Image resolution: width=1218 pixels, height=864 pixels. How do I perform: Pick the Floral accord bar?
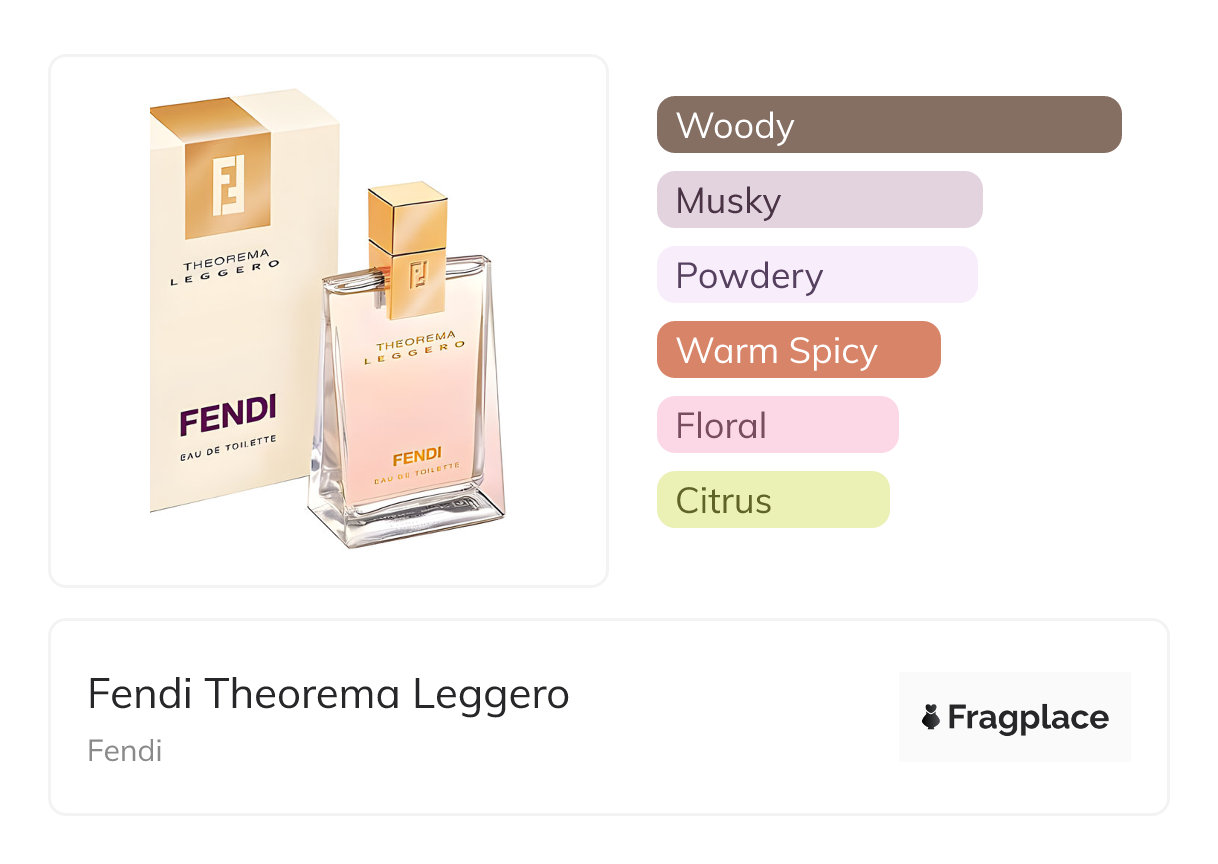pyautogui.click(x=777, y=425)
